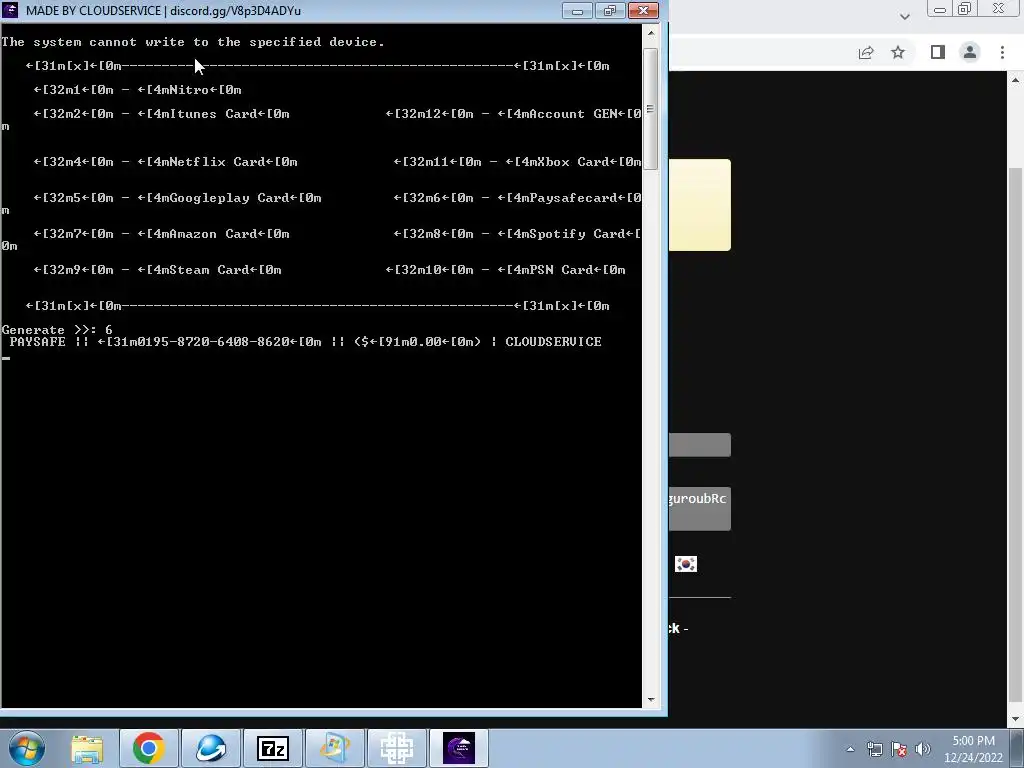Open the clock showing 5:00 PM

point(973,741)
